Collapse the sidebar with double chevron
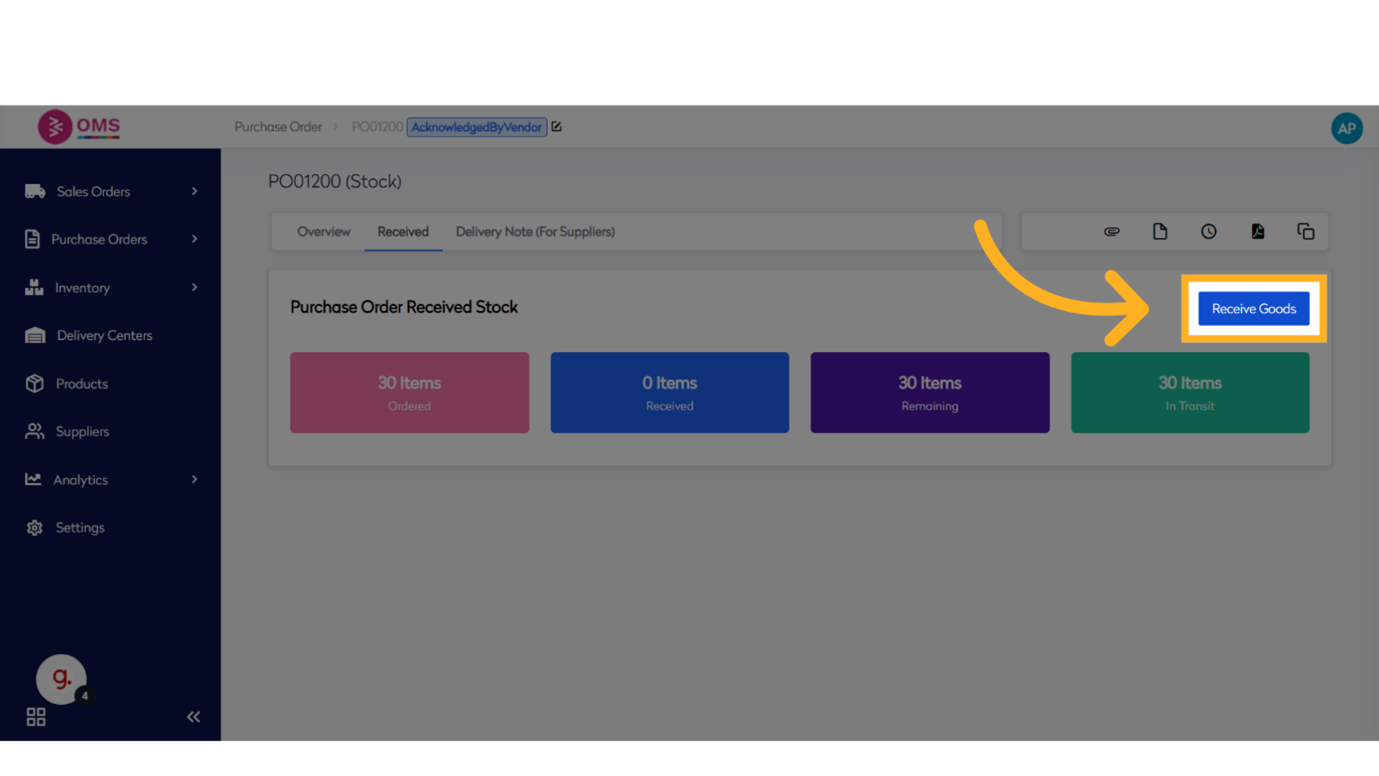This screenshot has height=776, width=1379. 193,717
